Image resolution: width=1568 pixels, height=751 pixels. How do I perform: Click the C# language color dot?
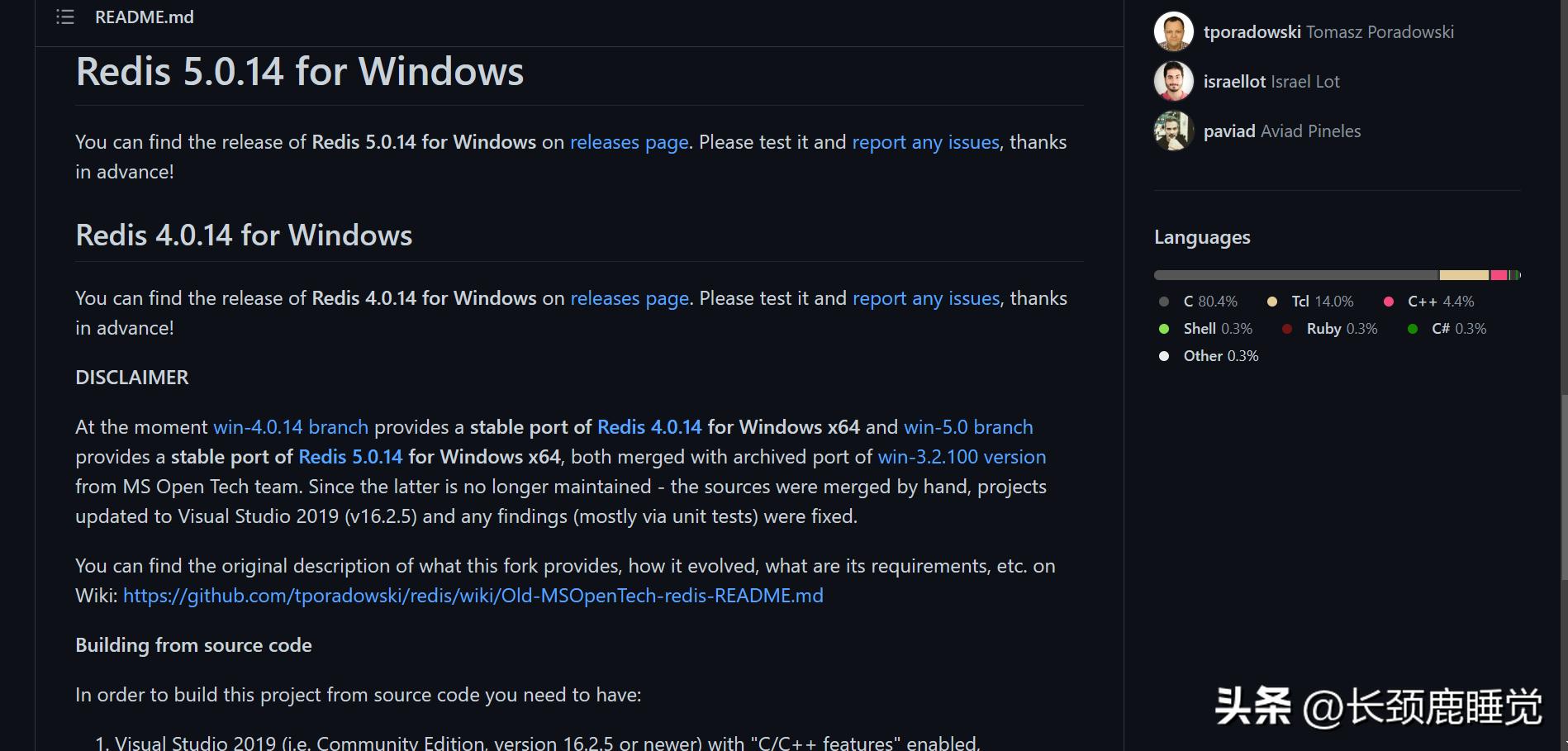click(x=1413, y=329)
